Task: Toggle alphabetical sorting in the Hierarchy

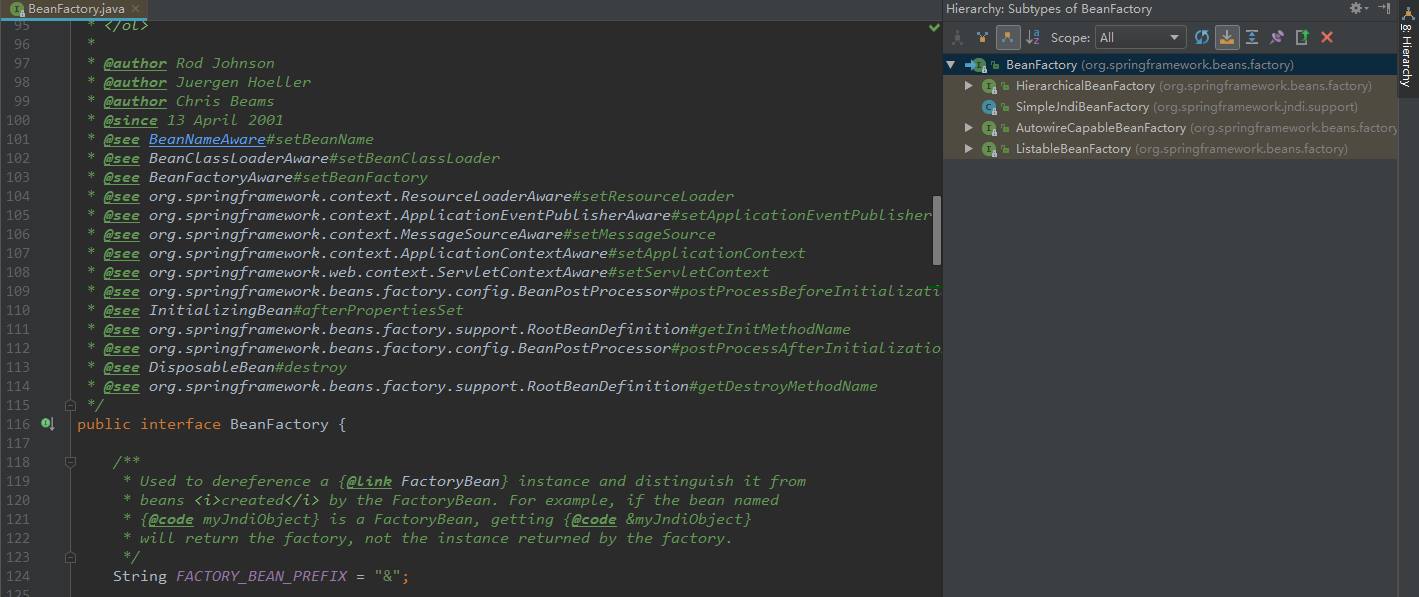Action: [1033, 38]
